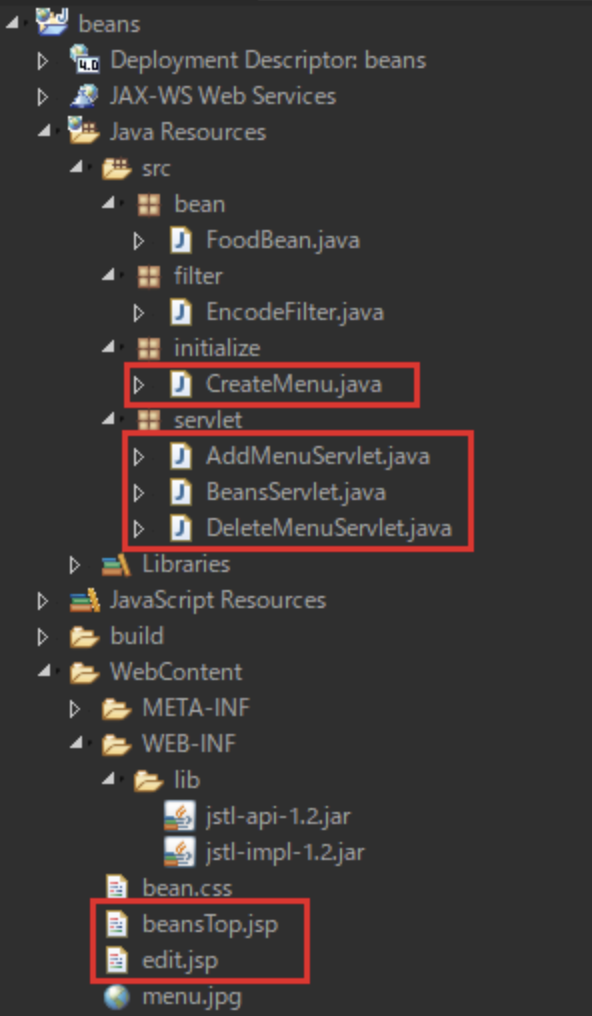Expand the build folder arrow
This screenshot has width=592, height=1016.
(43, 636)
